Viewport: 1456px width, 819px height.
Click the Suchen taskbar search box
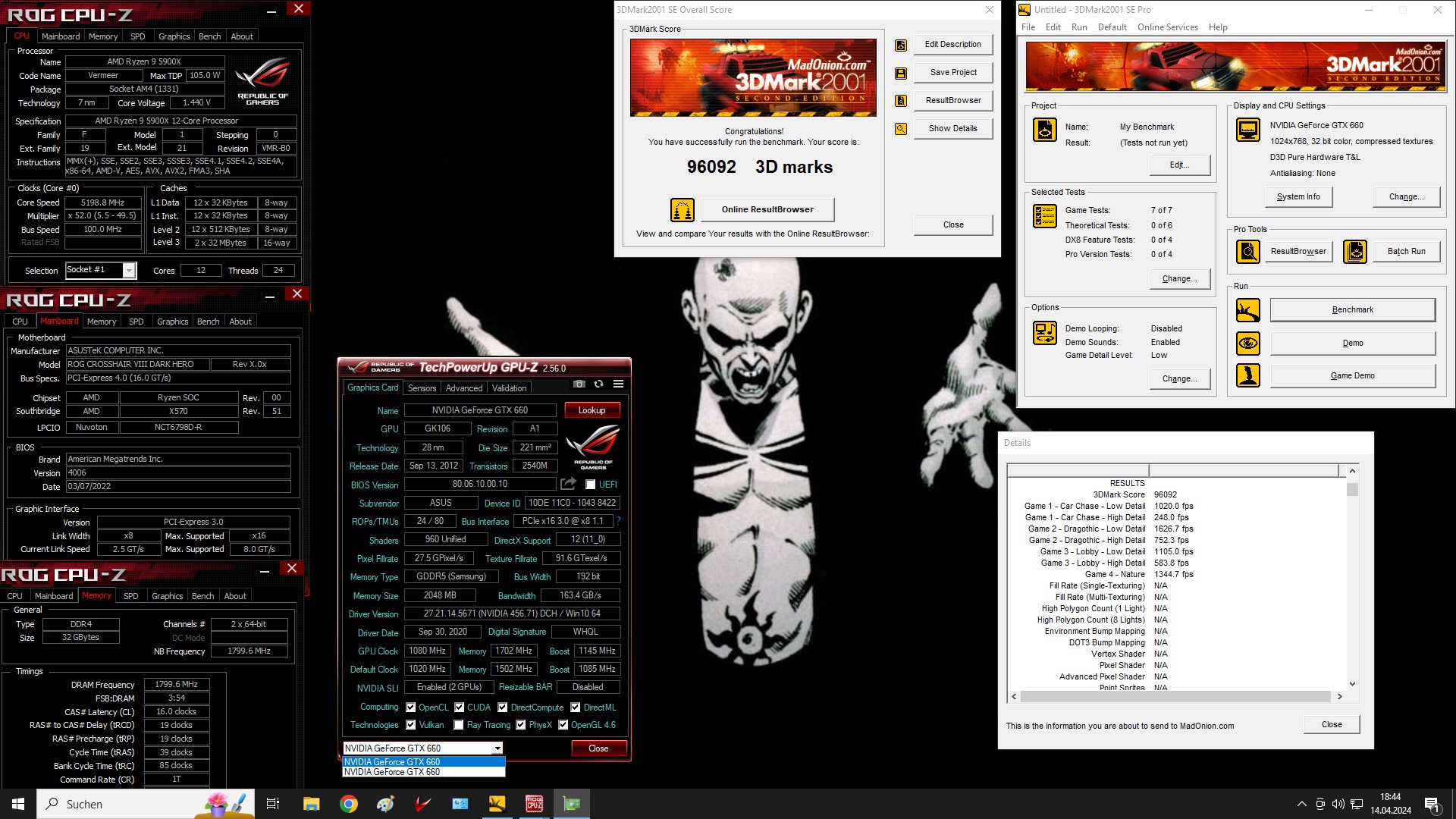pos(144,804)
